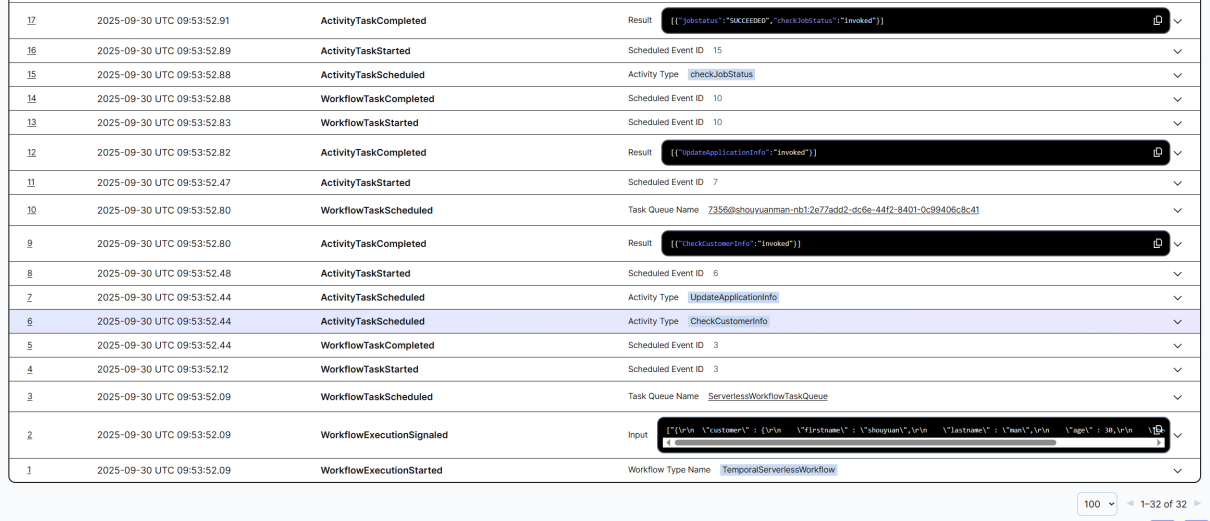Click the UpdateApplicationInfo activity type badge
1210x521 pixels.
point(733,297)
